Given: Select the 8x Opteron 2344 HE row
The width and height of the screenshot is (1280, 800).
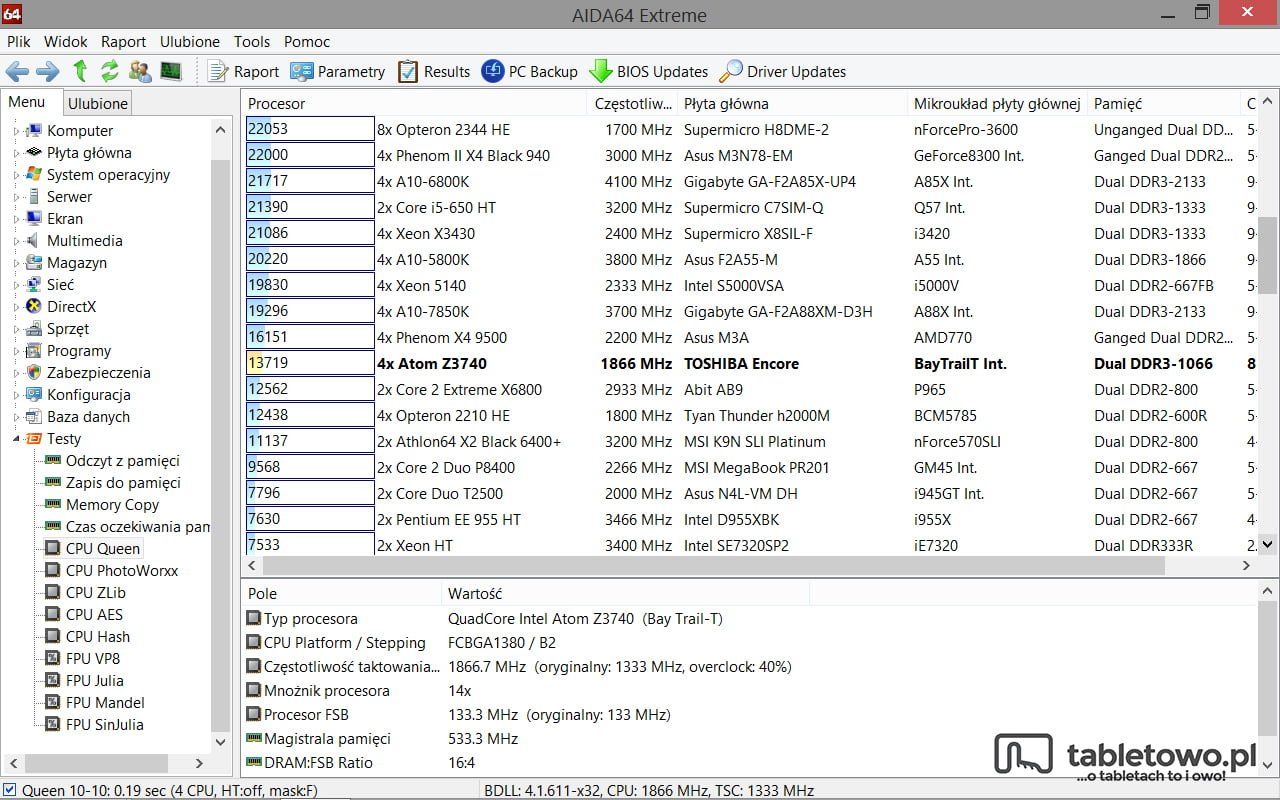Looking at the screenshot, I should point(750,130).
